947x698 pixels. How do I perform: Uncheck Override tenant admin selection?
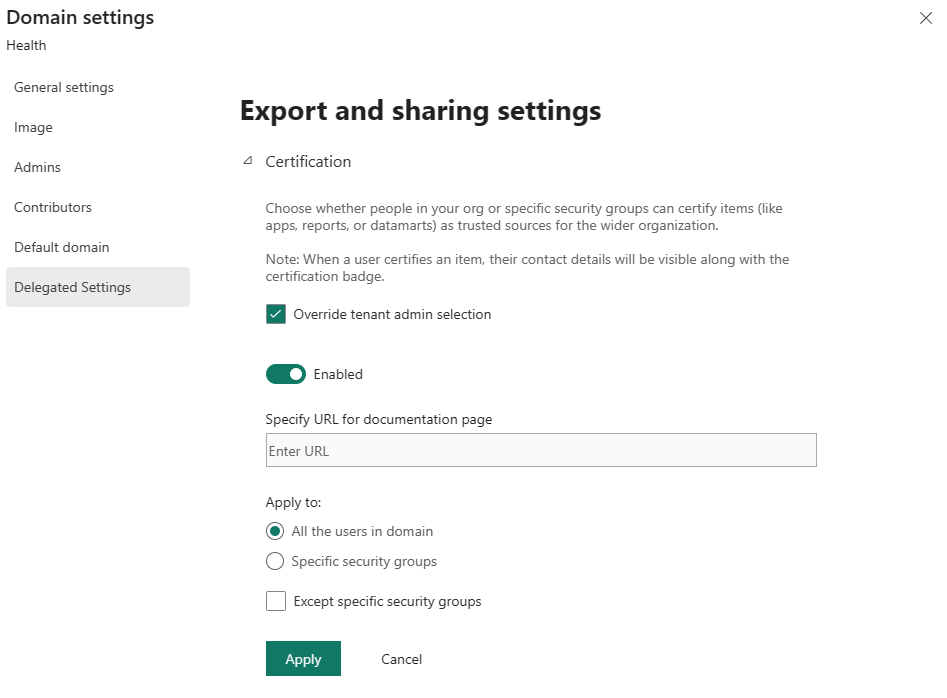(x=275, y=313)
